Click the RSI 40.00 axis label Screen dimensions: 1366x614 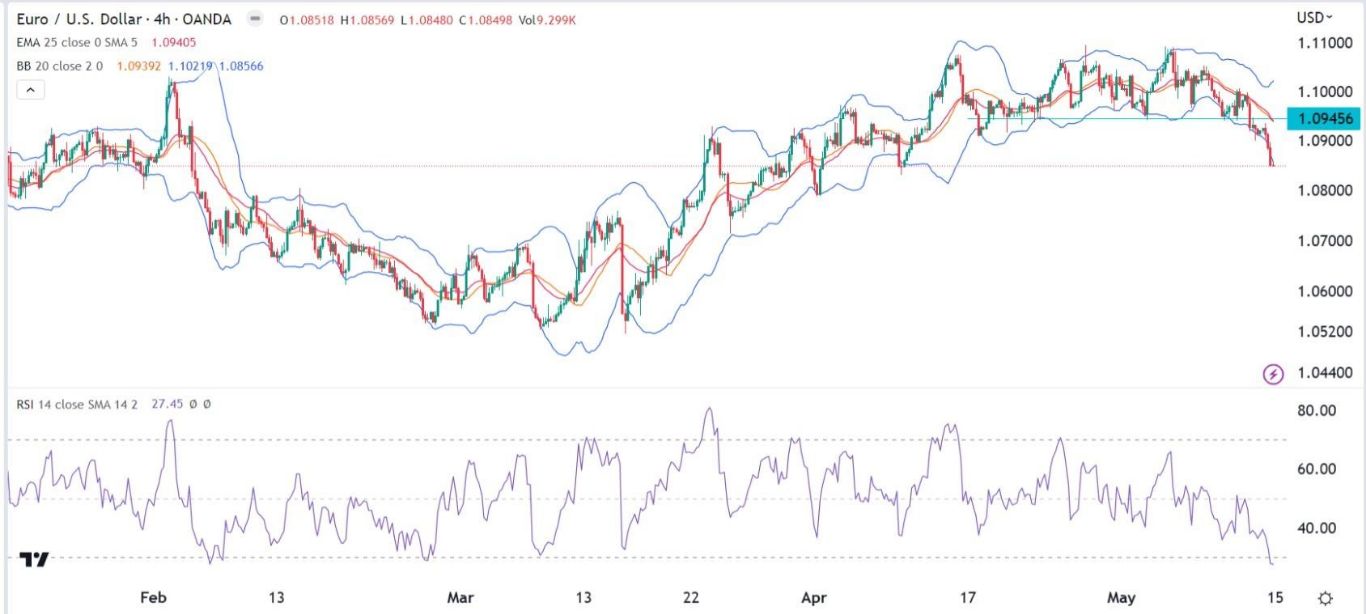[1317, 528]
